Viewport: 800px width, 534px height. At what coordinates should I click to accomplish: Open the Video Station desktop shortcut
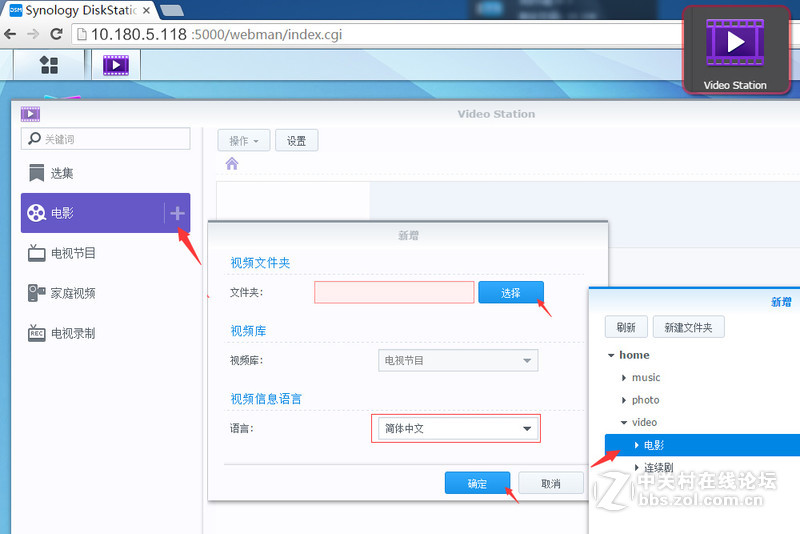pyautogui.click(x=735, y=49)
